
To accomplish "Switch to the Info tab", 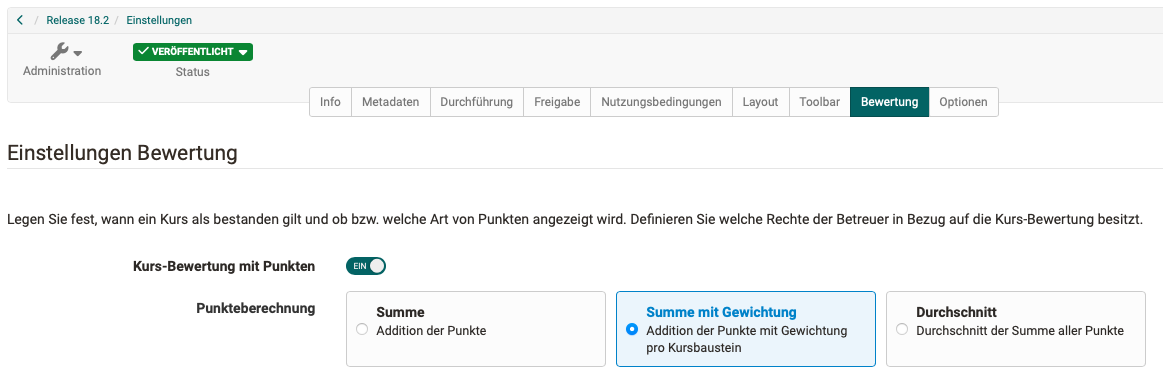I will click(x=330, y=102).
